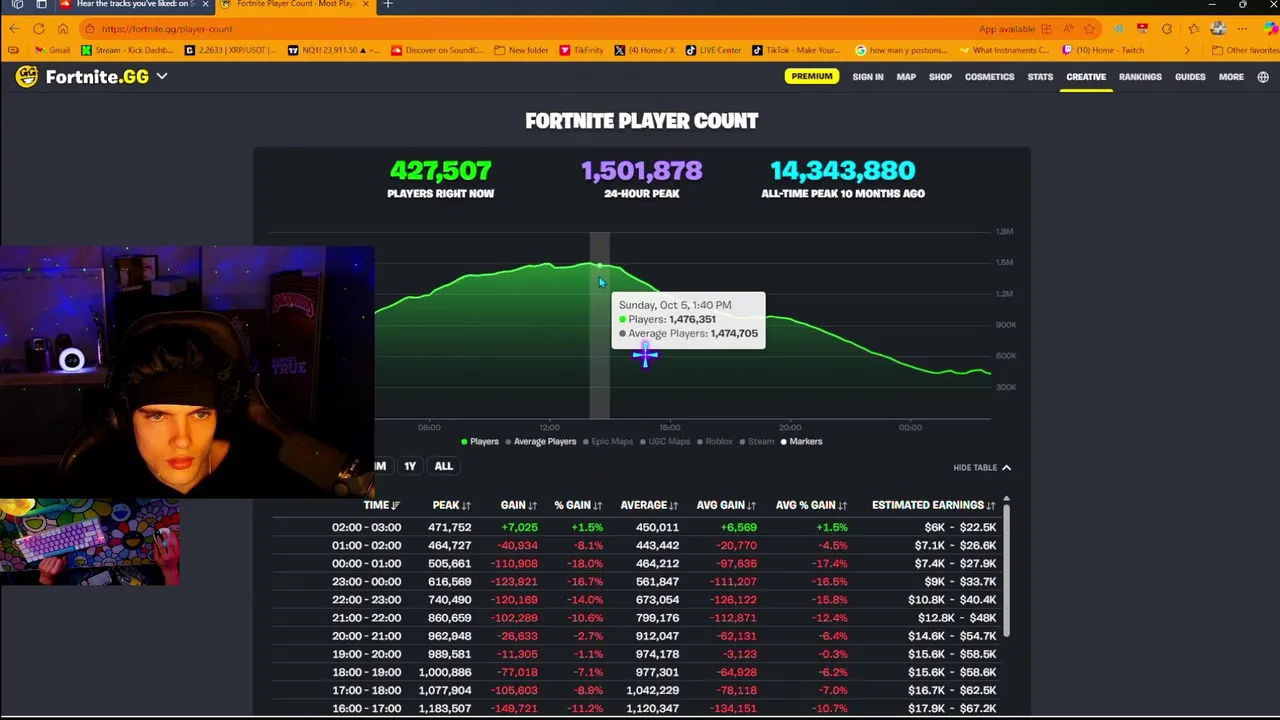Toggle the Markers legend item
Screen dimensions: 1280x720
coord(801,441)
